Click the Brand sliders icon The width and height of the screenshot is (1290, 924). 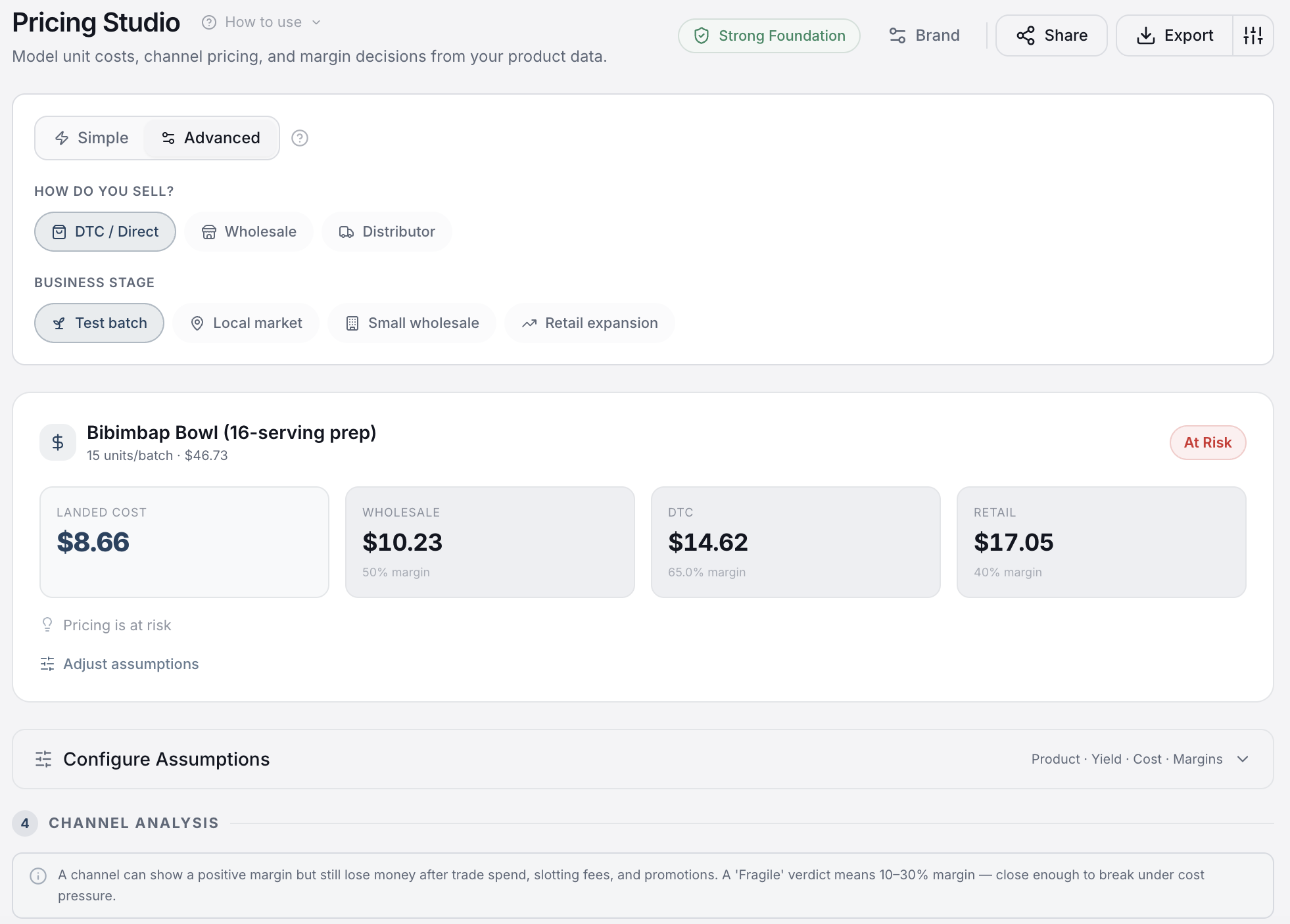pyautogui.click(x=897, y=35)
